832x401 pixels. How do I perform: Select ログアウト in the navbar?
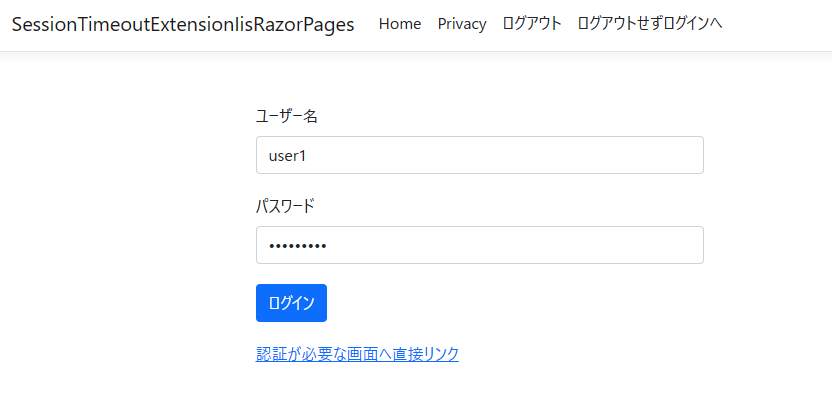pos(532,24)
